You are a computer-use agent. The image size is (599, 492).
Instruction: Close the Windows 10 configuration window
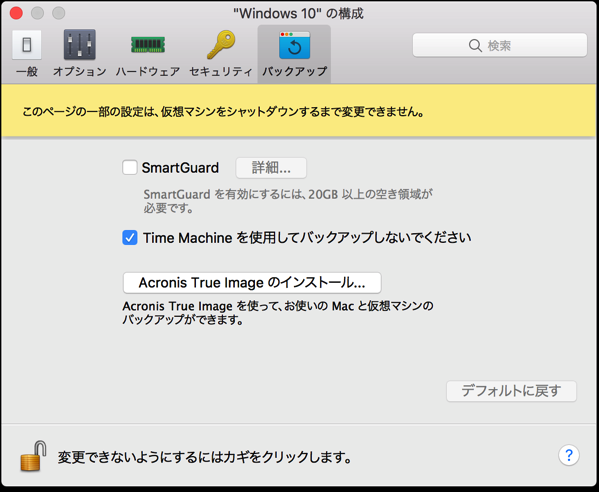pos(16,13)
